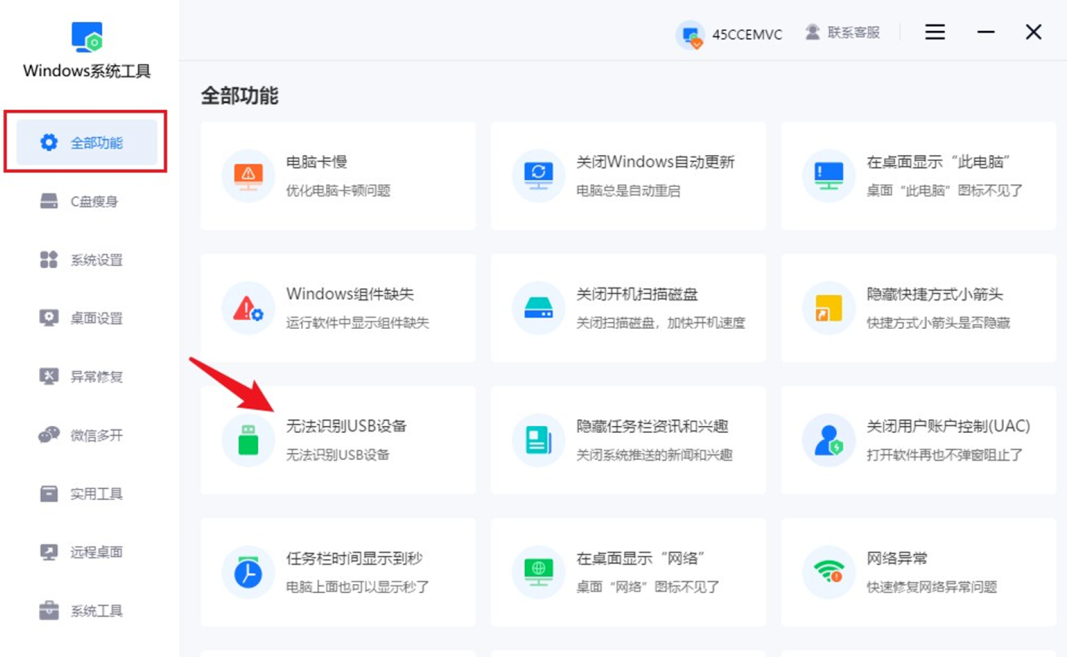Click the 关闭用户账户控制(UAC) user shield icon
The image size is (1067, 657).
click(828, 440)
